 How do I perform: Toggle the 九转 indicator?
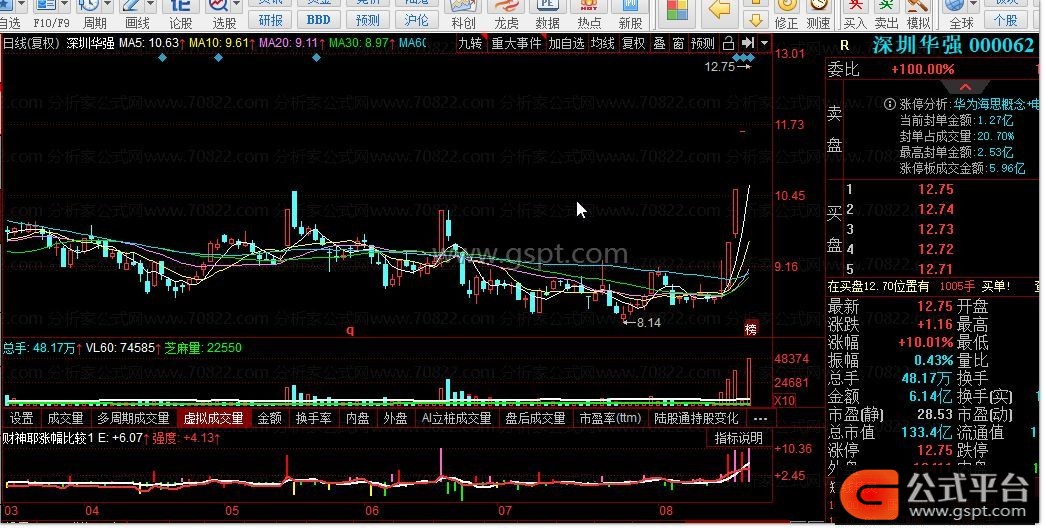(x=471, y=43)
